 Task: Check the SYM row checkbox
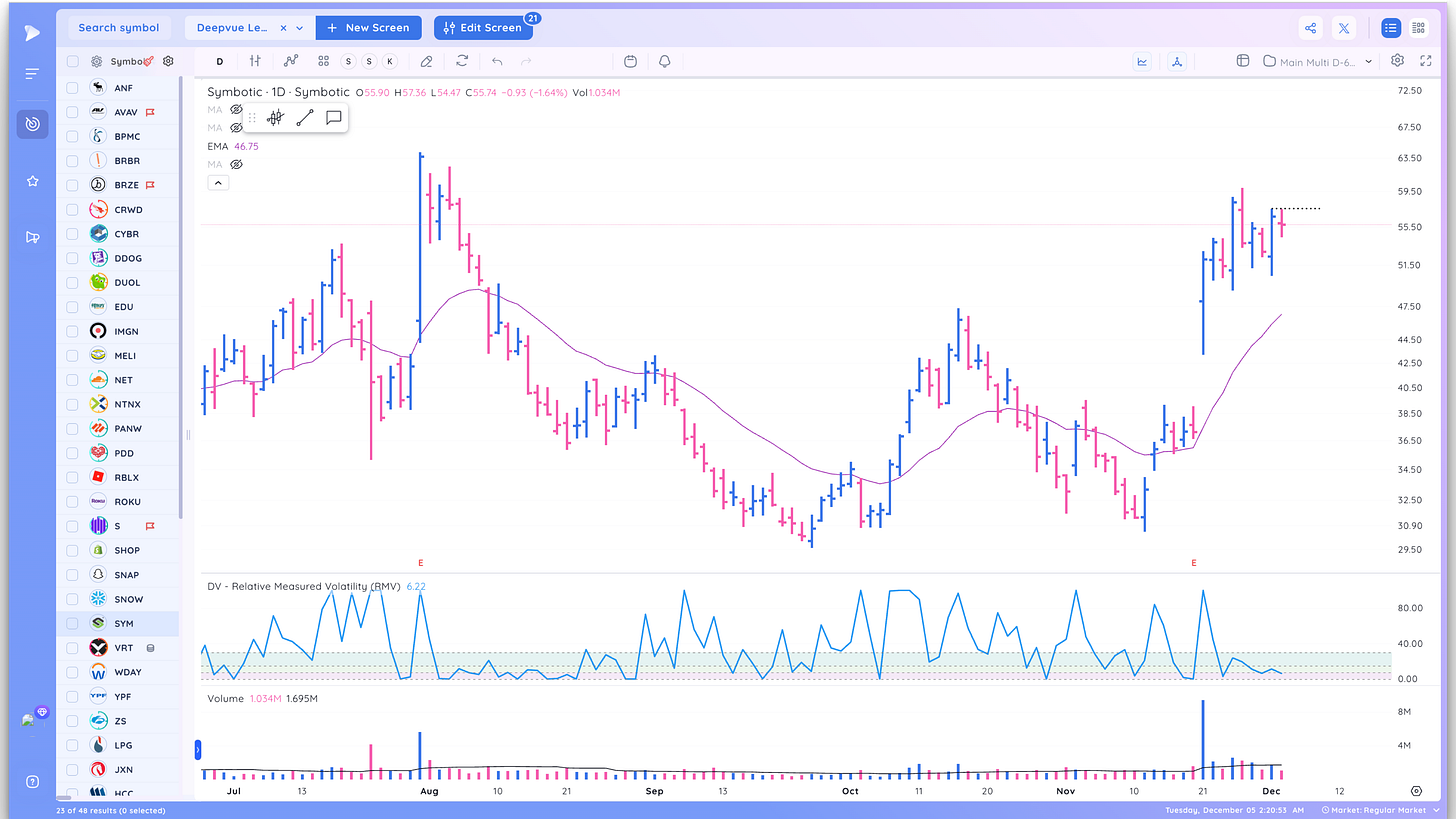pyautogui.click(x=72, y=623)
